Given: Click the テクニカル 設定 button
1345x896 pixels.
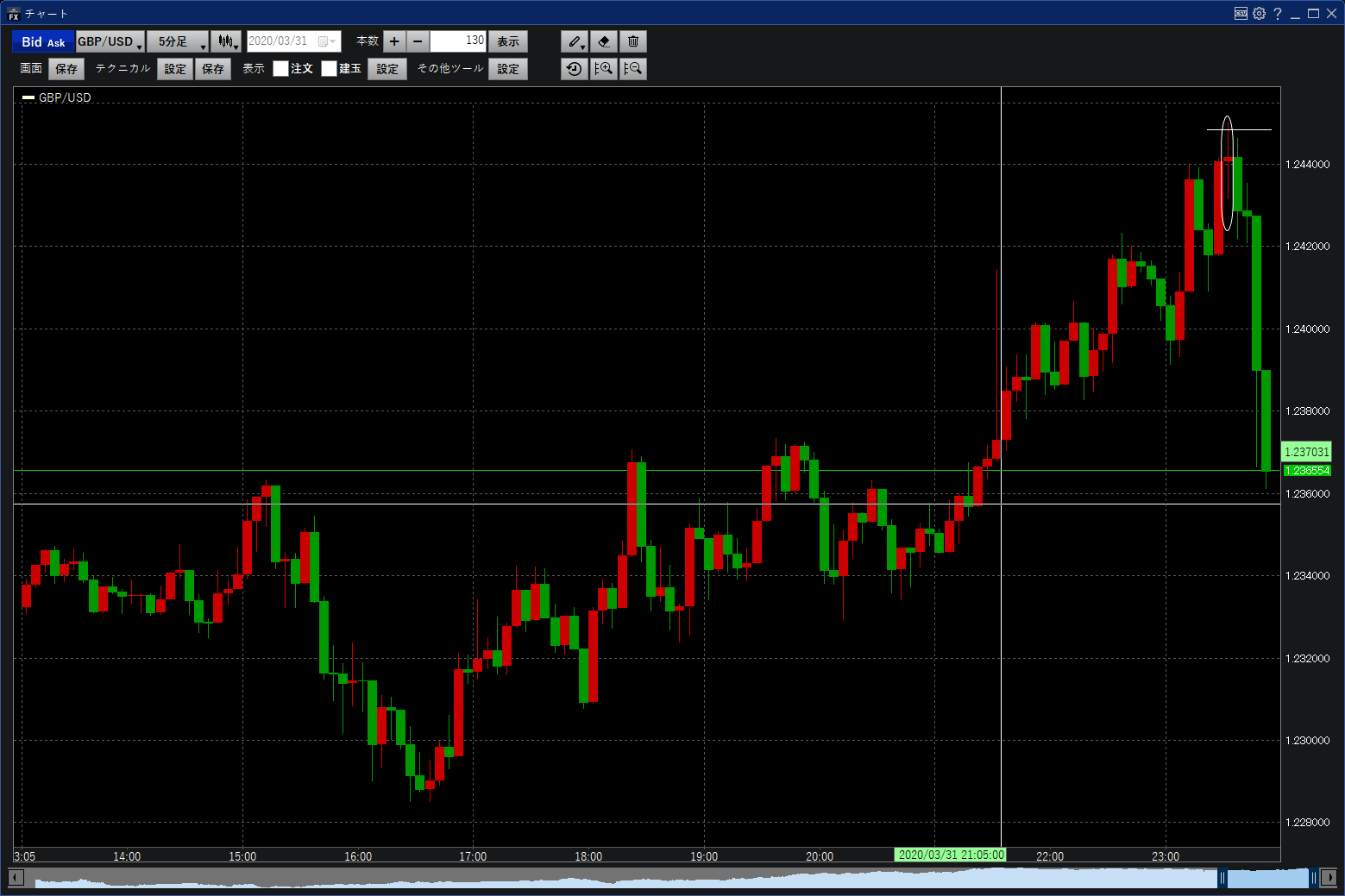Looking at the screenshot, I should 175,69.
